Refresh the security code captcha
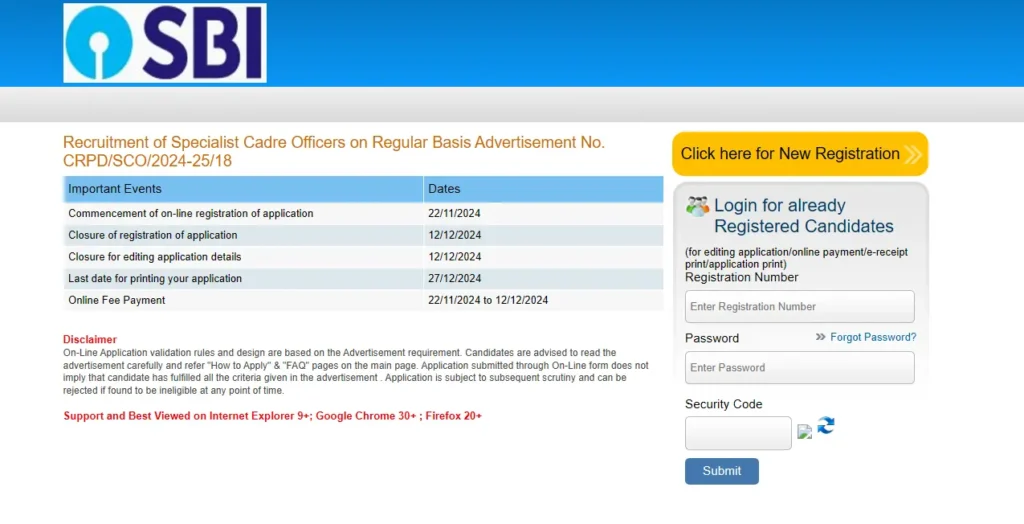The height and width of the screenshot is (524, 1024). tap(826, 426)
